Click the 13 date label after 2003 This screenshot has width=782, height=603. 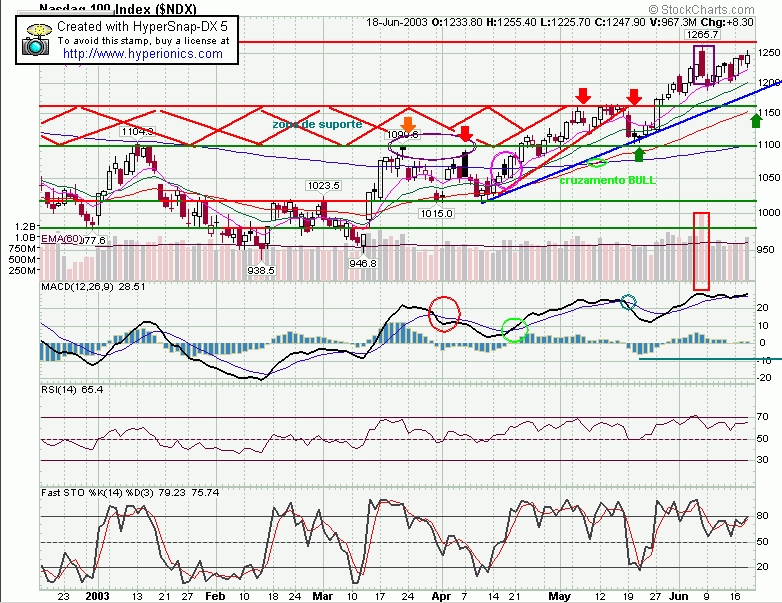137,597
